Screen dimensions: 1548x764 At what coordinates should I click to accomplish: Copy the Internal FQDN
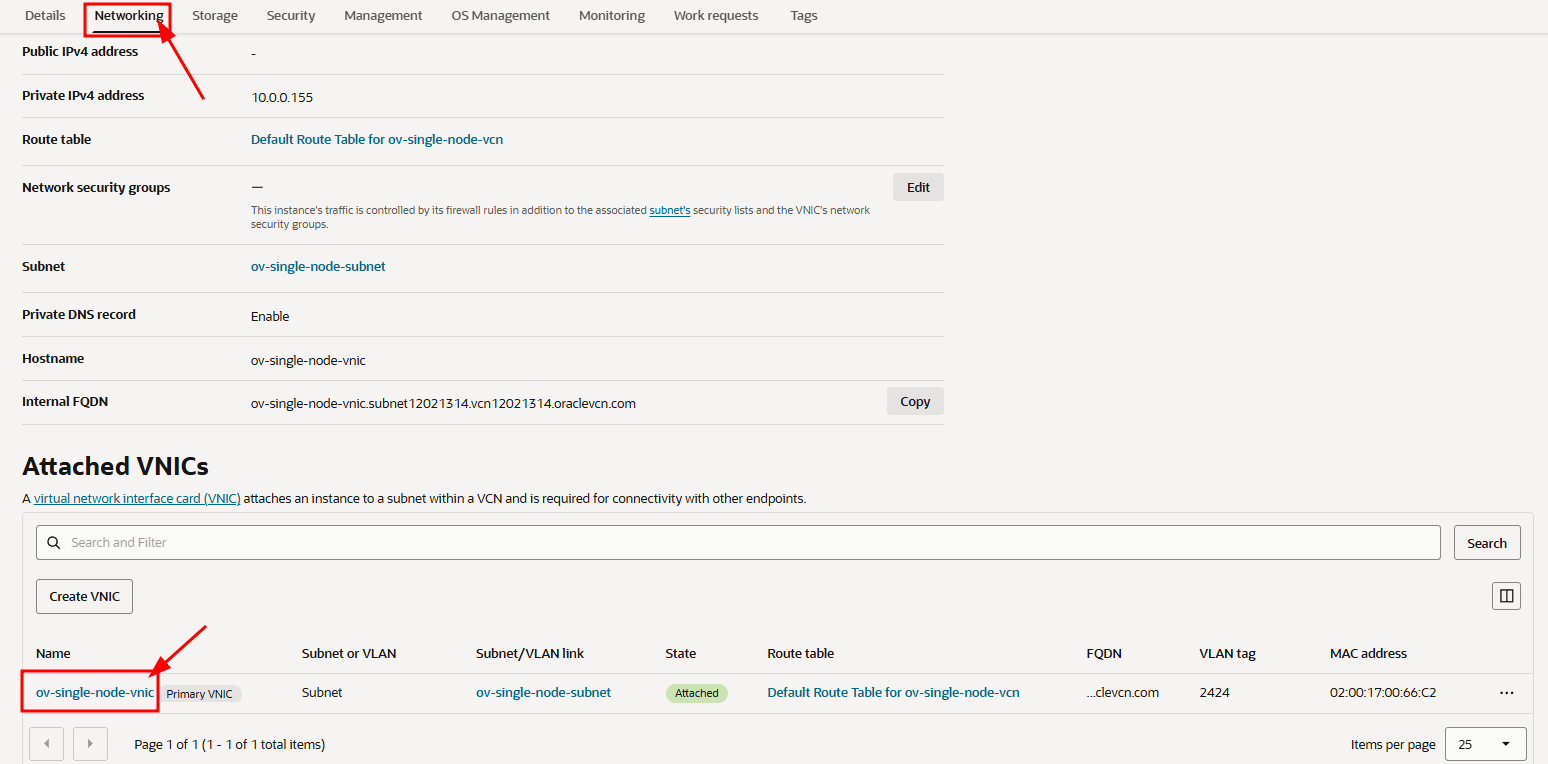point(914,401)
